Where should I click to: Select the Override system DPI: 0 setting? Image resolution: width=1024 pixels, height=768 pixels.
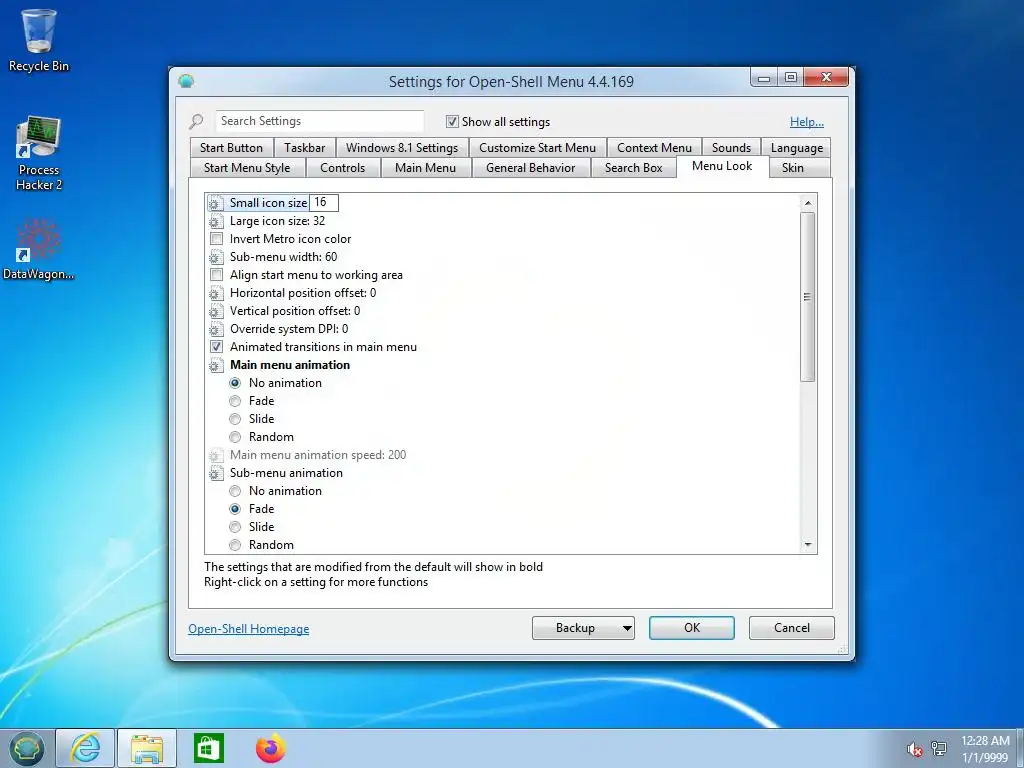tap(289, 329)
